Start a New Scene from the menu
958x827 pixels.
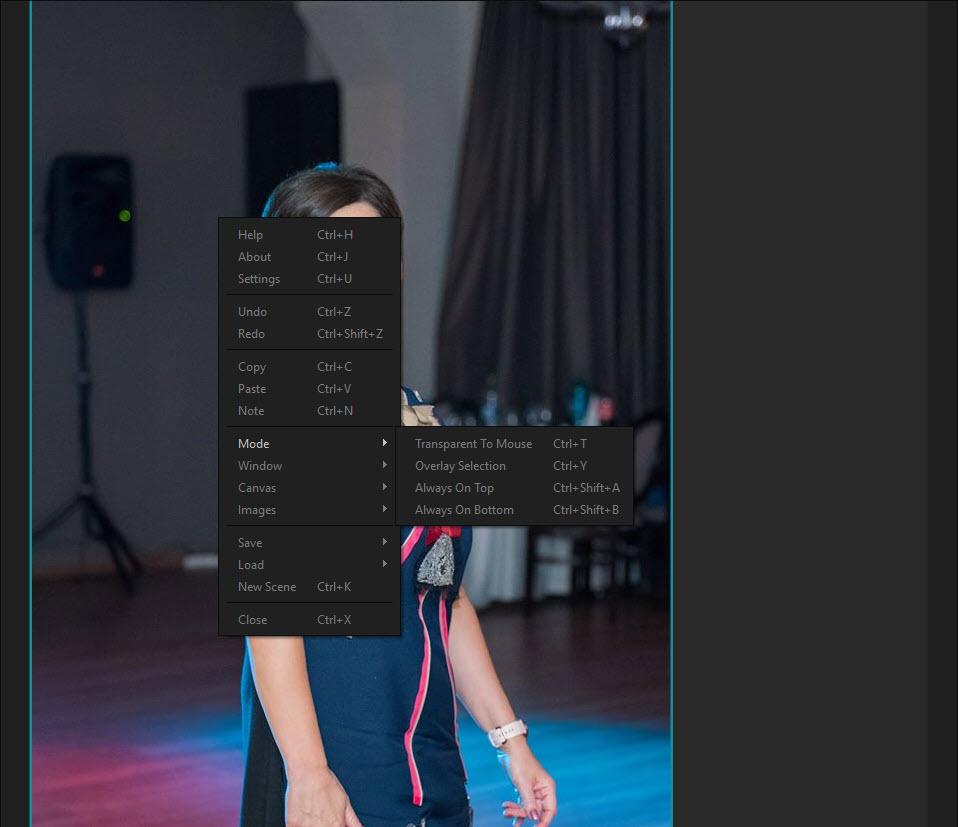pos(309,586)
